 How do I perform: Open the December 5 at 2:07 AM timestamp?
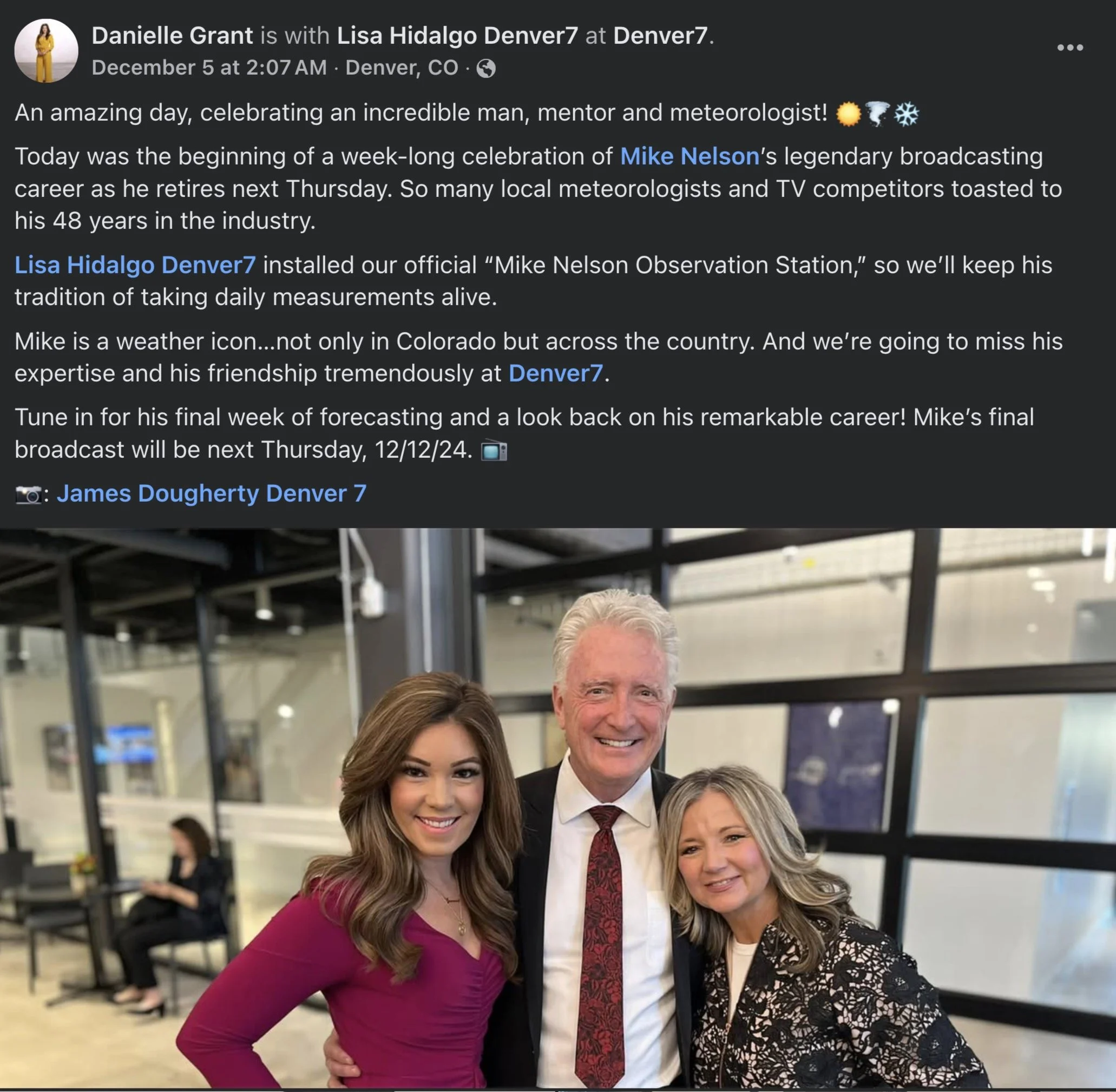[x=209, y=68]
